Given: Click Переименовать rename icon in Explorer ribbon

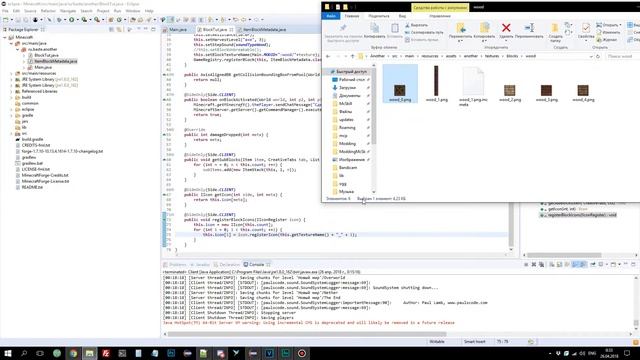Looking at the screenshot, I should (529, 28).
